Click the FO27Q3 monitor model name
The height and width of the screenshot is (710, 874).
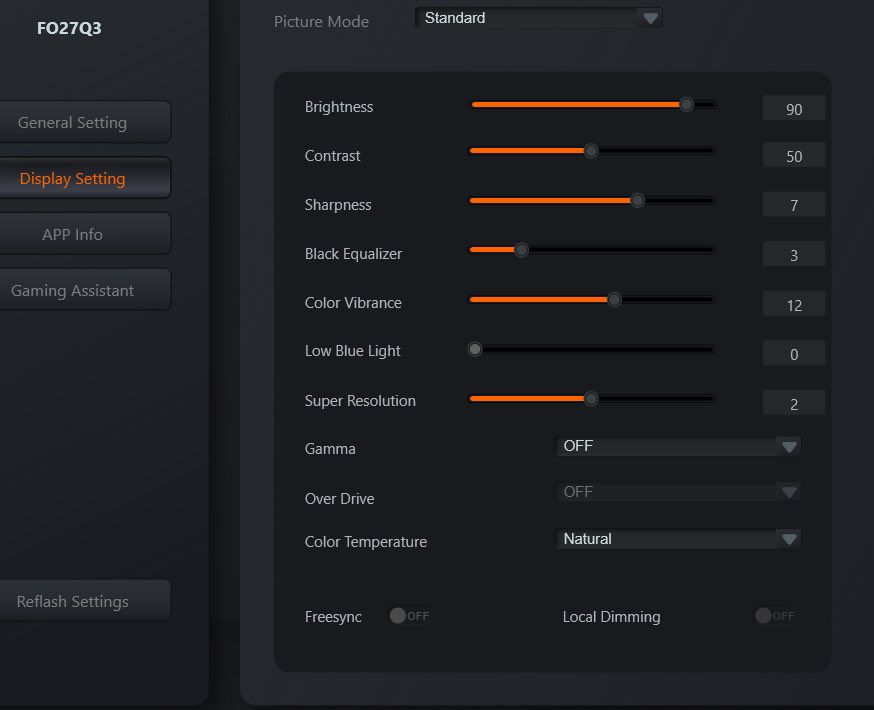coord(69,28)
